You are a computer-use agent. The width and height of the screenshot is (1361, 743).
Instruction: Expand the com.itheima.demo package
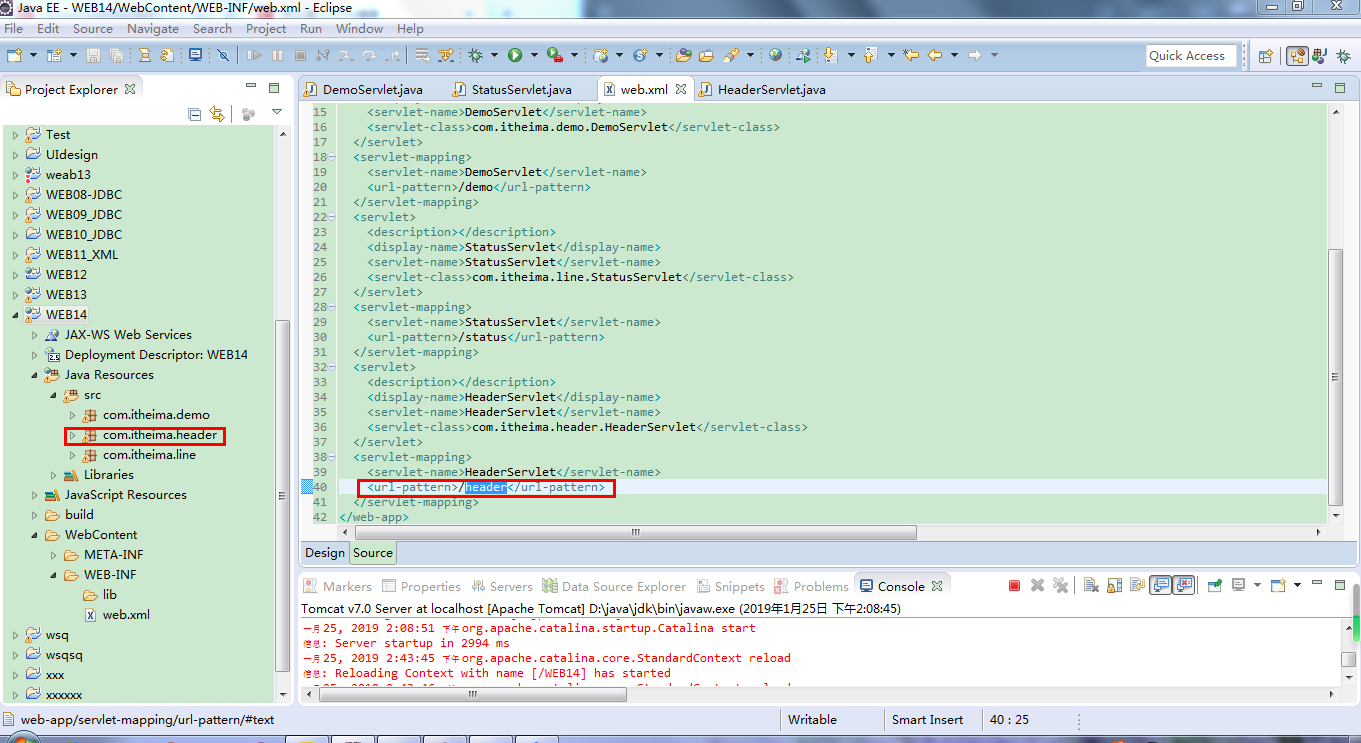tap(72, 415)
